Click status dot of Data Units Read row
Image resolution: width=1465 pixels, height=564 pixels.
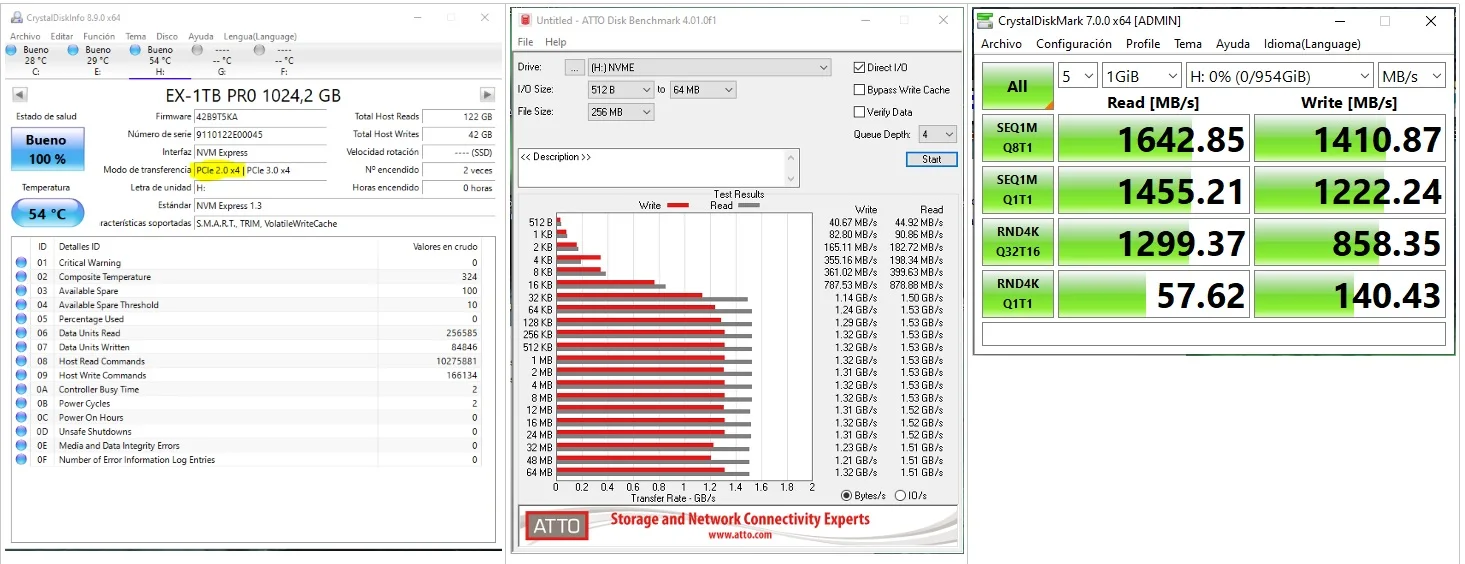coord(21,333)
